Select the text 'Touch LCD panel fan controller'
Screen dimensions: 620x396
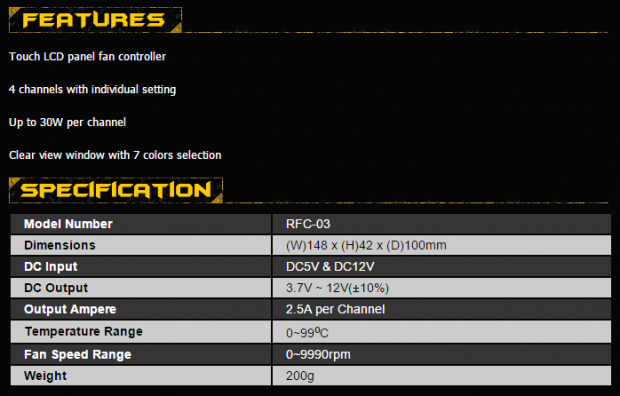(87, 57)
